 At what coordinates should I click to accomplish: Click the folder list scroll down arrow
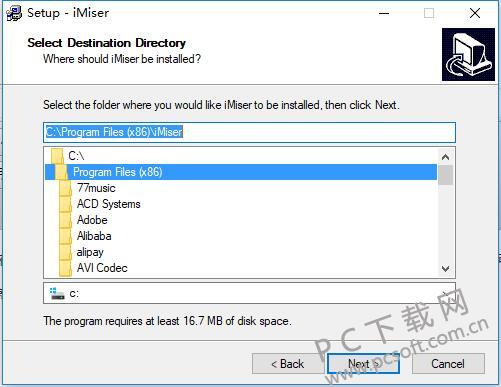tap(445, 268)
